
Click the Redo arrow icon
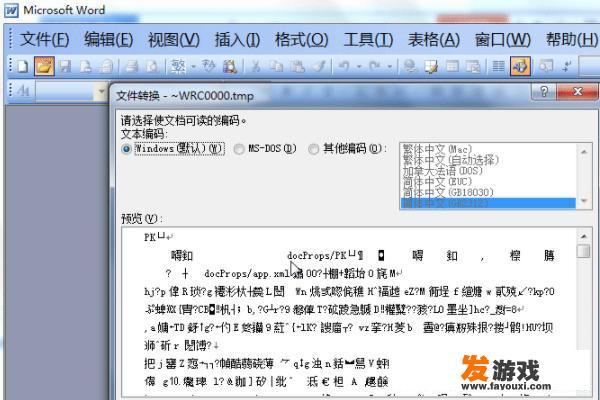click(375, 67)
